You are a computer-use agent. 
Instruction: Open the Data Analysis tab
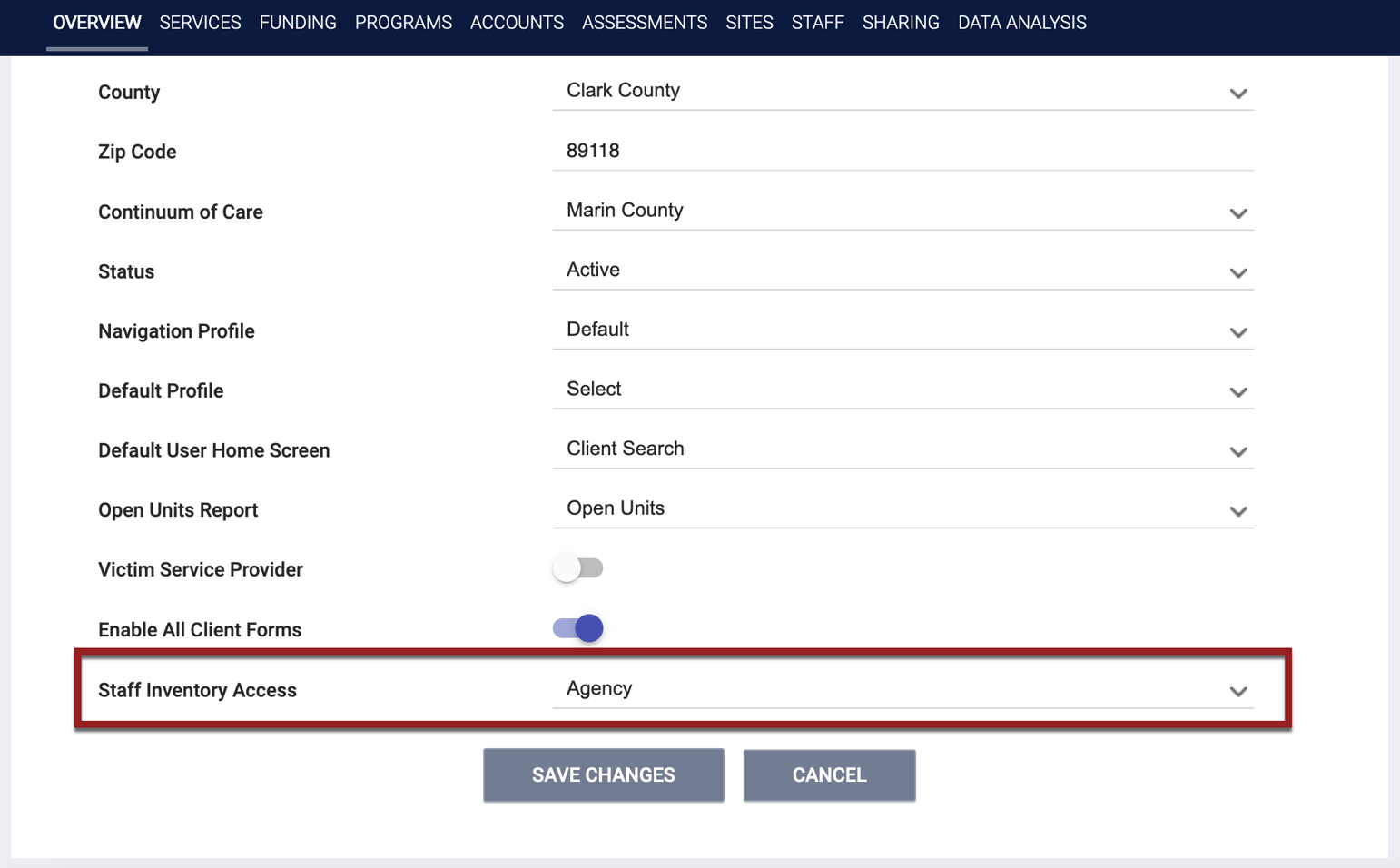coord(1021,23)
